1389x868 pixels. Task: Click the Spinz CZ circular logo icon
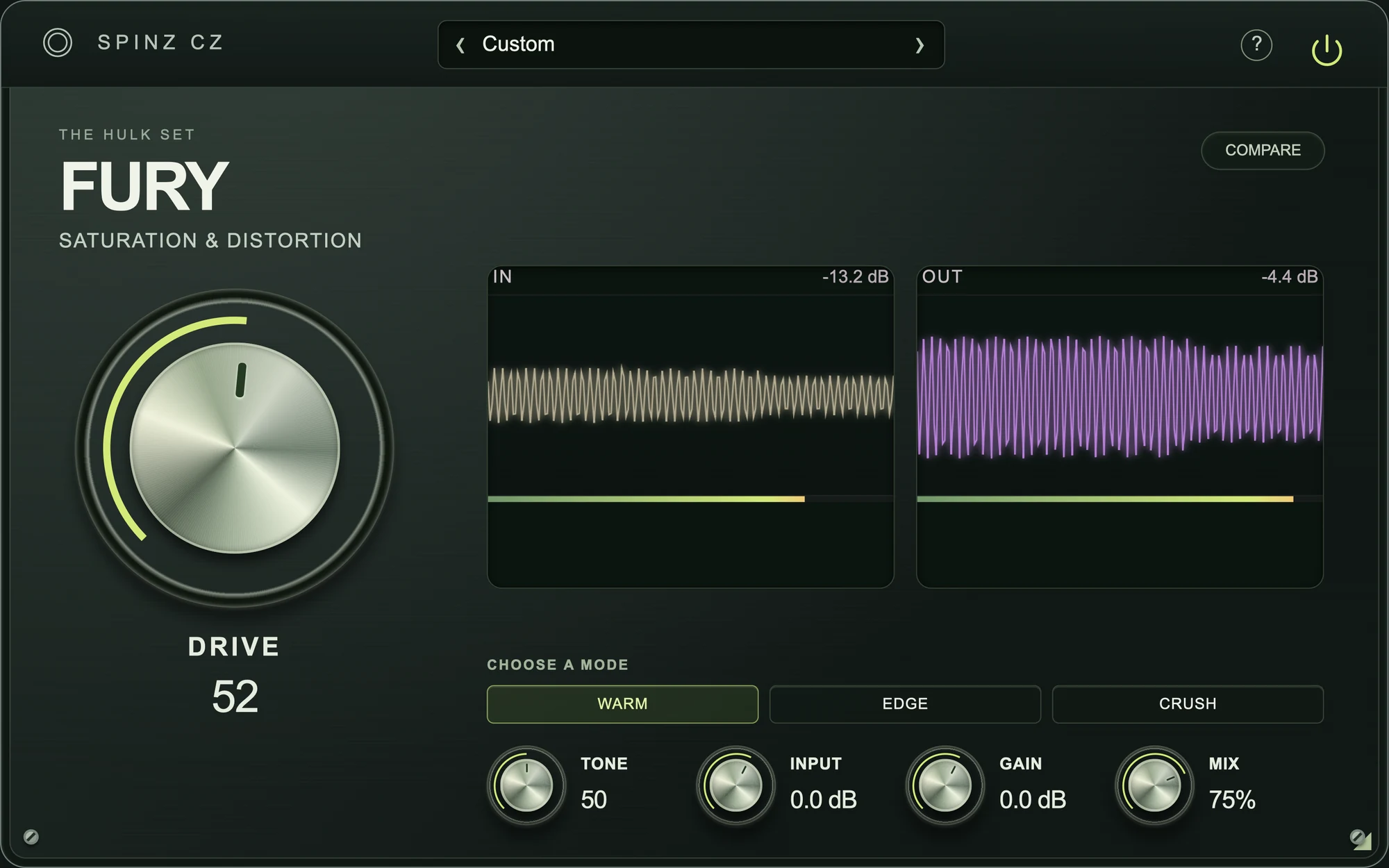pos(58,43)
